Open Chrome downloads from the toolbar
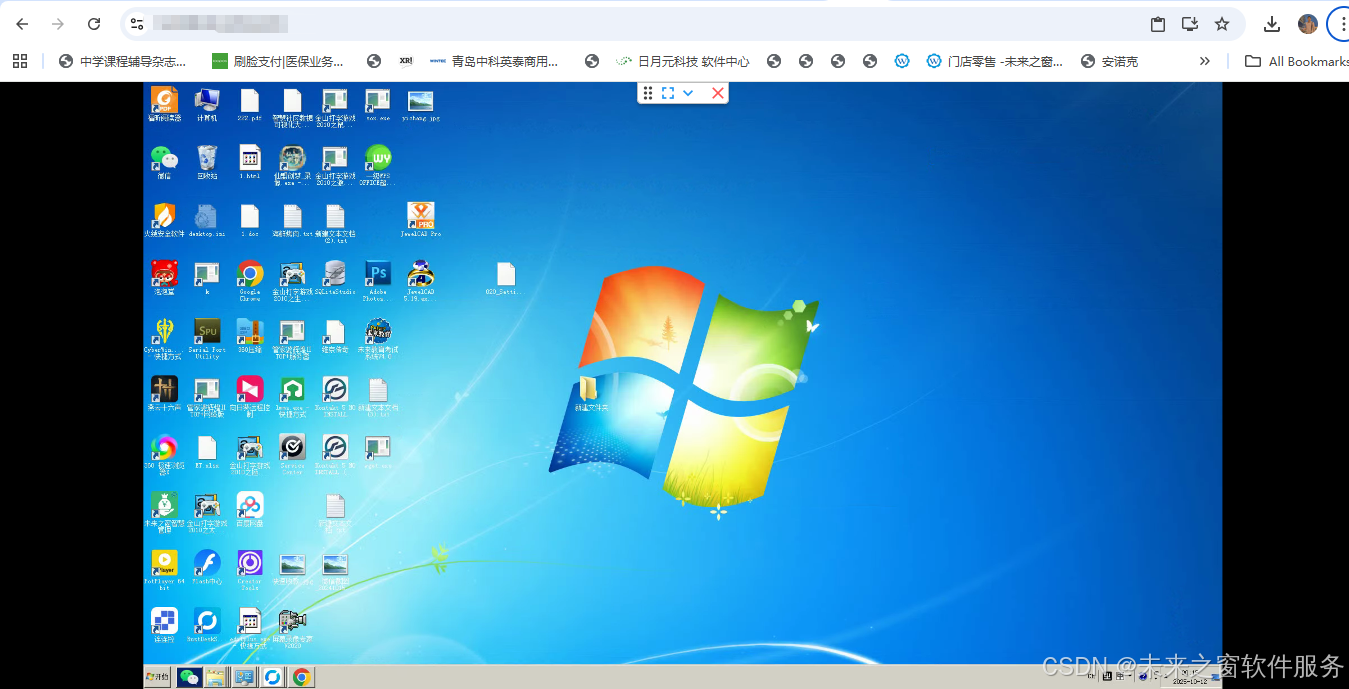 pos(1272,24)
